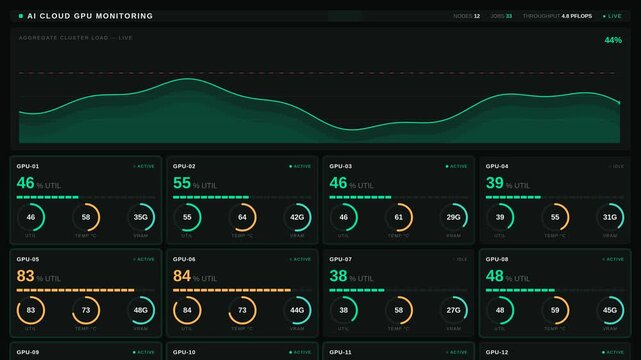Select the GPU-09 card title
Viewport: 641px width, 360px height.
[x=28, y=352]
